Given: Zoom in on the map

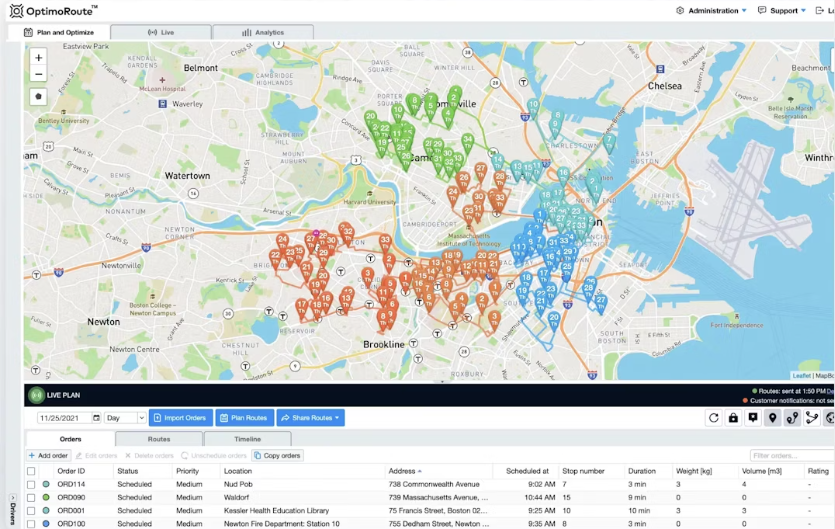Looking at the screenshot, I should tap(38, 58).
